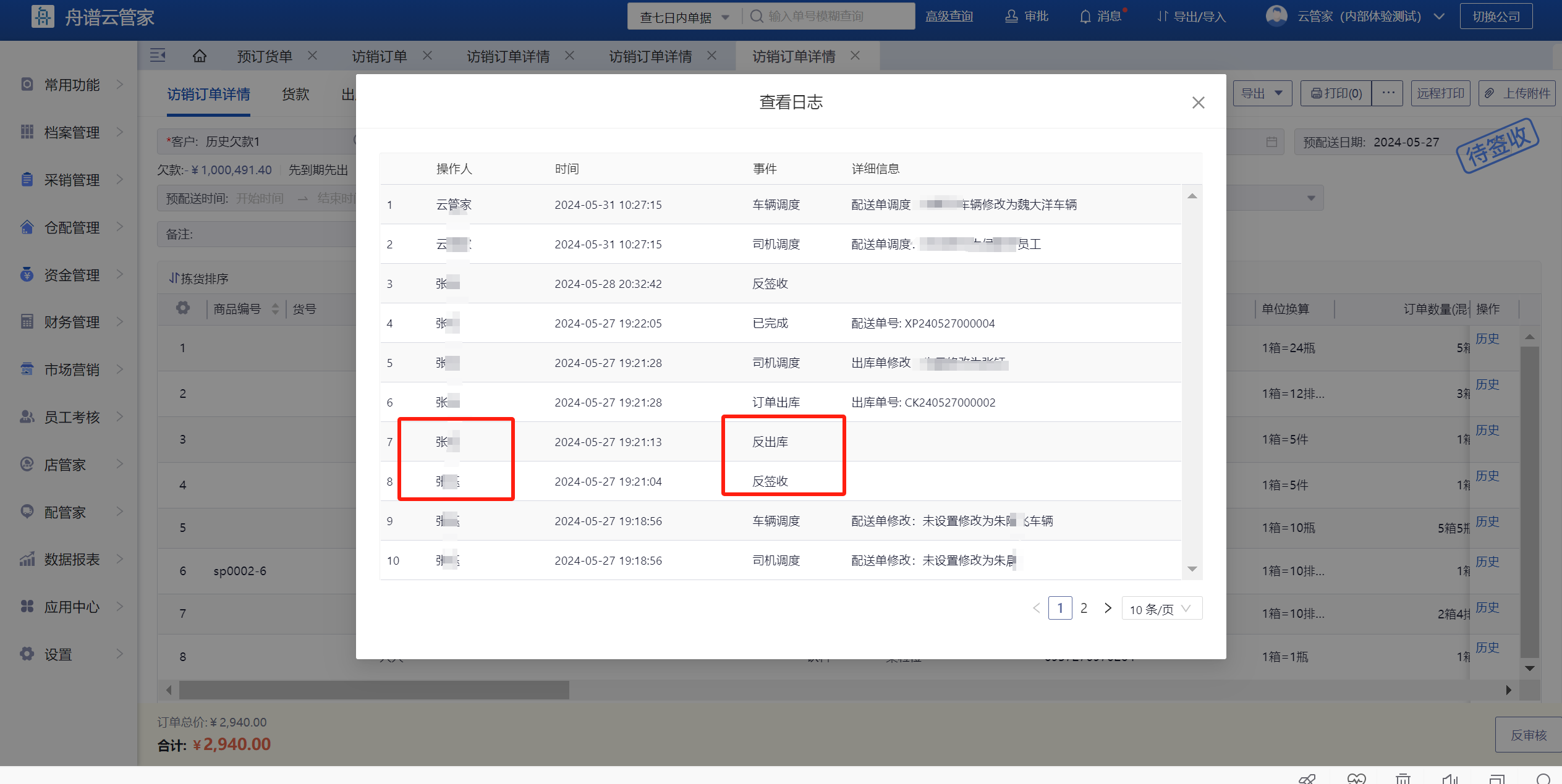The width and height of the screenshot is (1562, 784).
Task: Close the 查看日志 dialog
Action: [x=1198, y=103]
